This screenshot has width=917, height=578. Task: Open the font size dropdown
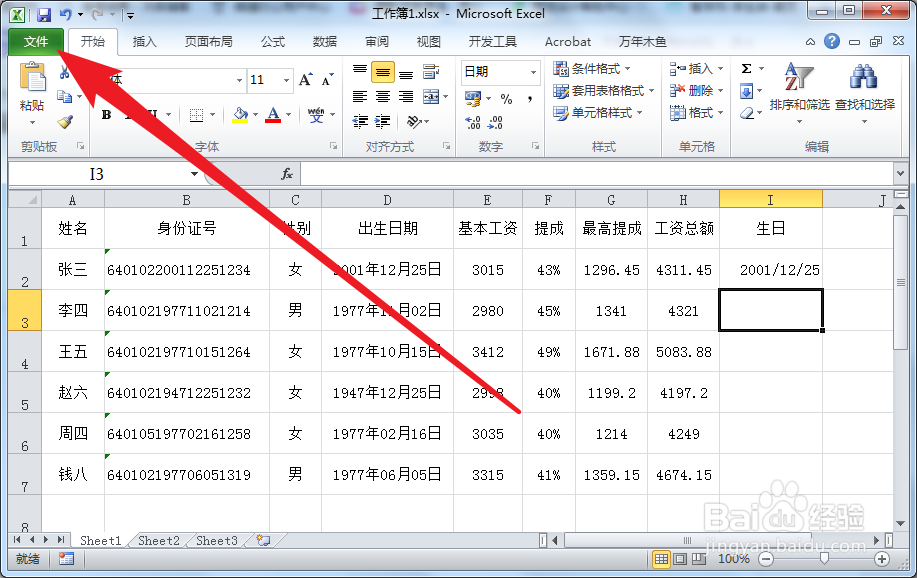coord(284,80)
